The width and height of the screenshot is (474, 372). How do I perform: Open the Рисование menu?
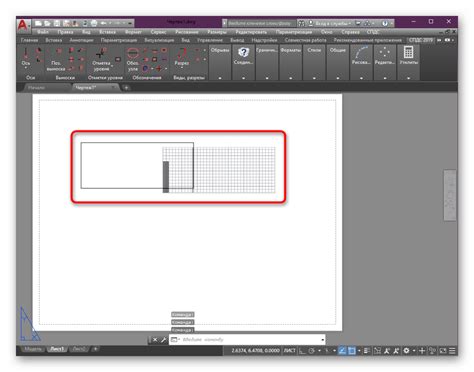[x=187, y=32]
